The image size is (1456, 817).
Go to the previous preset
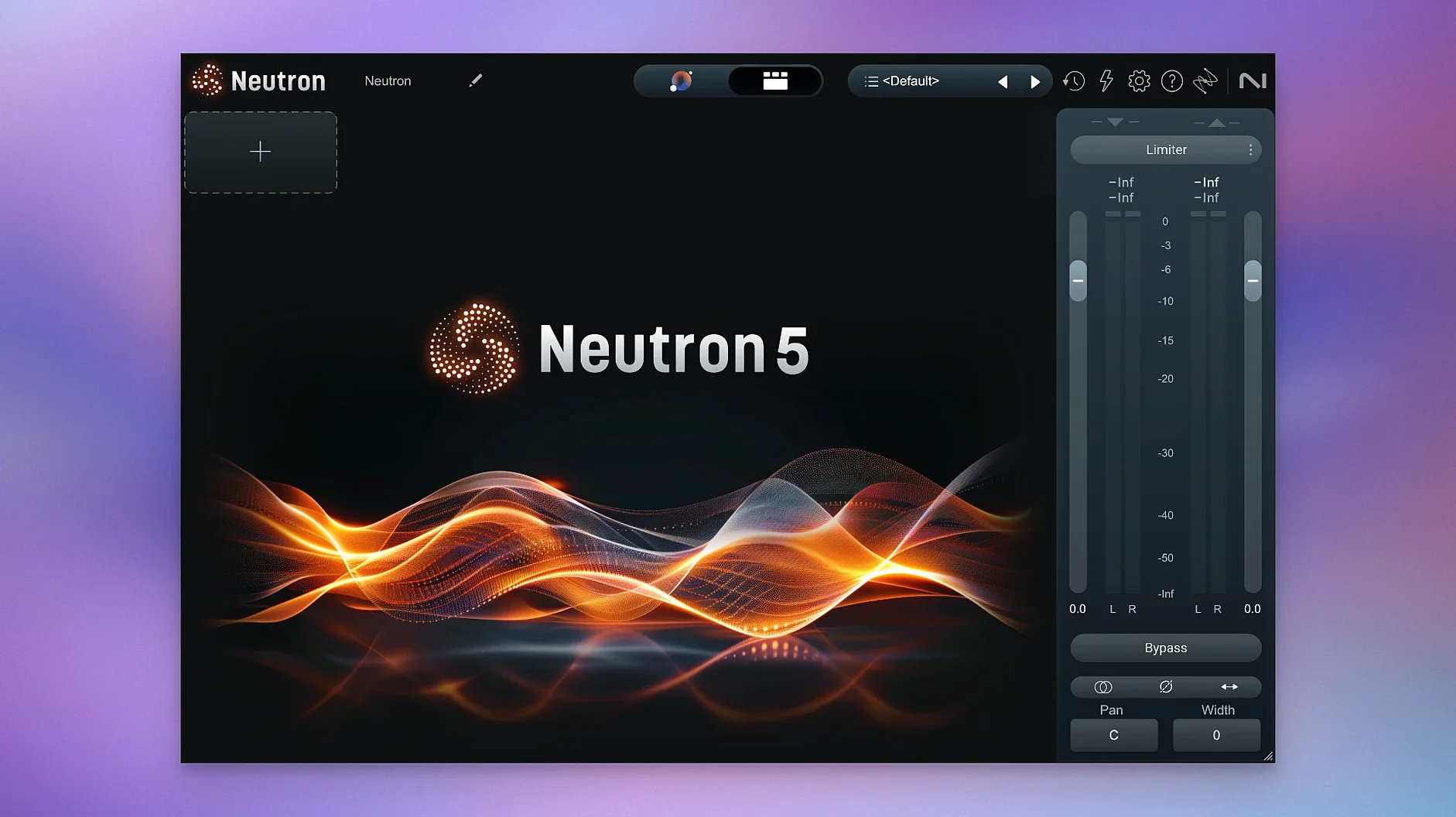click(x=1003, y=81)
